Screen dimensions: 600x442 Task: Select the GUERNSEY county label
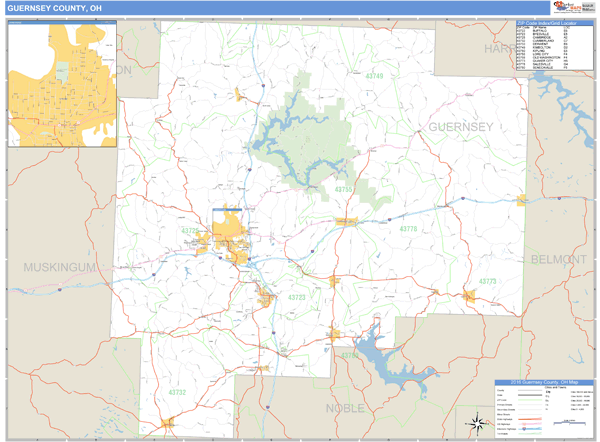[460, 127]
